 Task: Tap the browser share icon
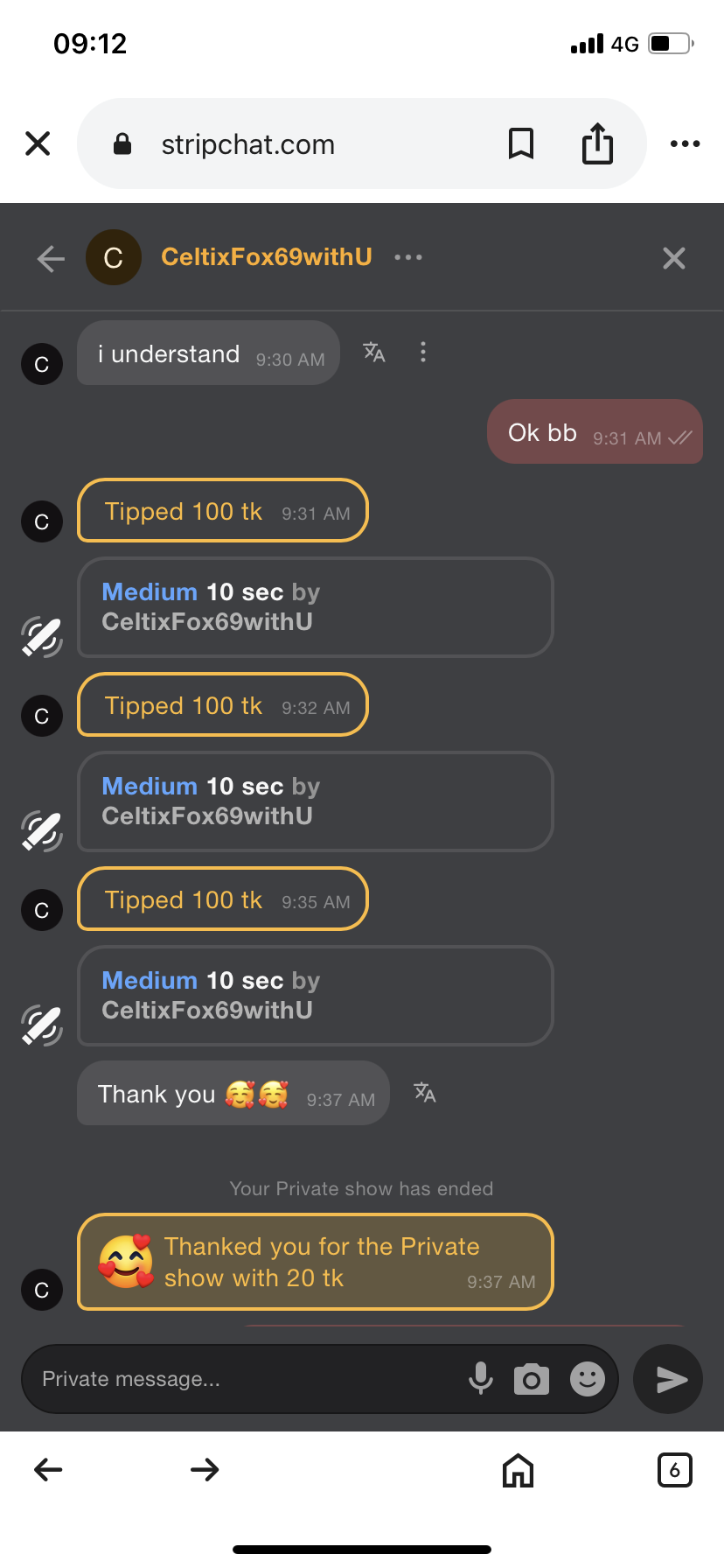(x=597, y=143)
